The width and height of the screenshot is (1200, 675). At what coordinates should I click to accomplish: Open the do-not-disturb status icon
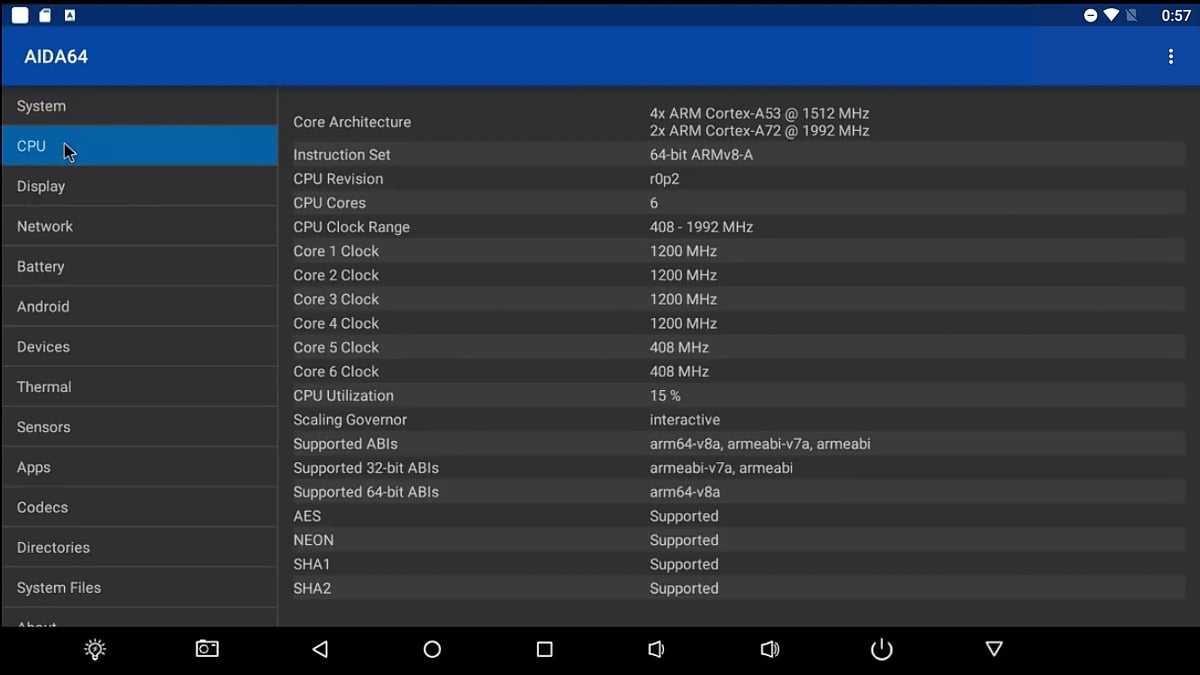tap(1090, 14)
